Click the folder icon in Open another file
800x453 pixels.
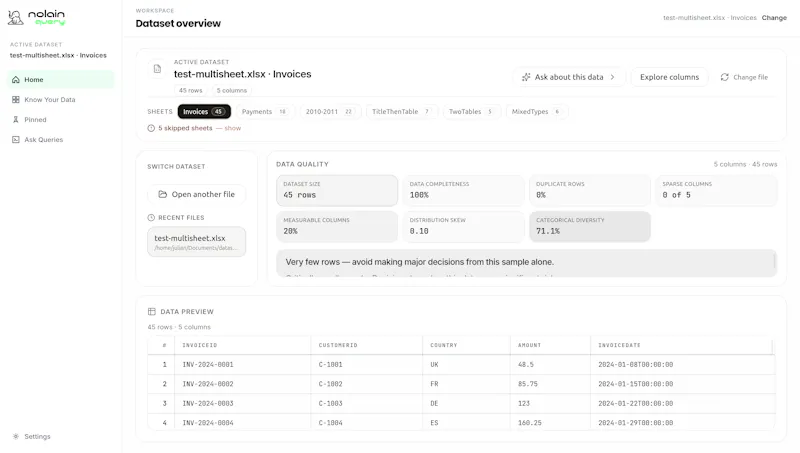(x=162, y=194)
